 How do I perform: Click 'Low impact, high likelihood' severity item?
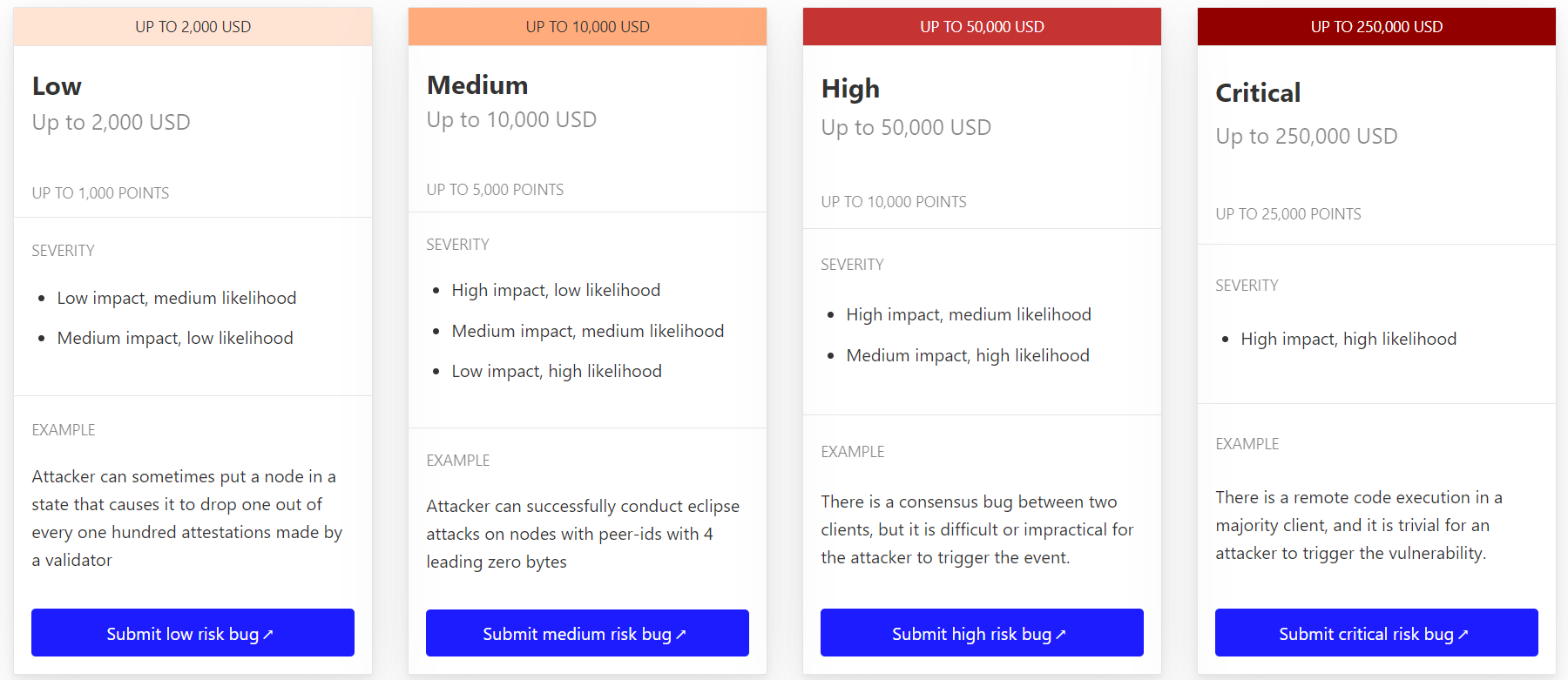point(556,371)
